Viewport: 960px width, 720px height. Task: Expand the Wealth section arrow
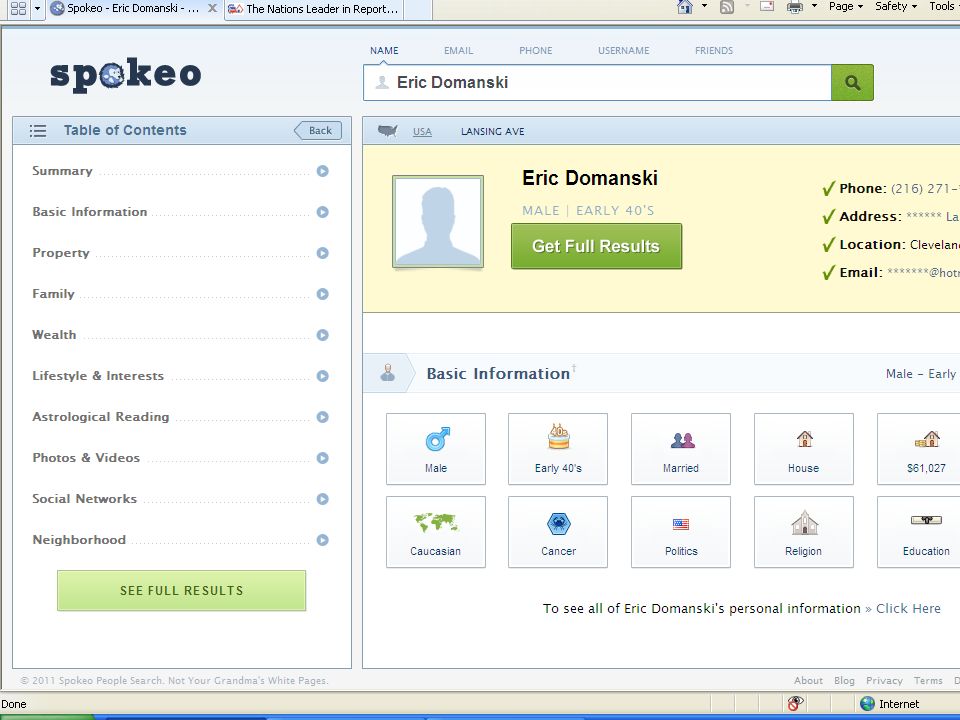pyautogui.click(x=323, y=335)
